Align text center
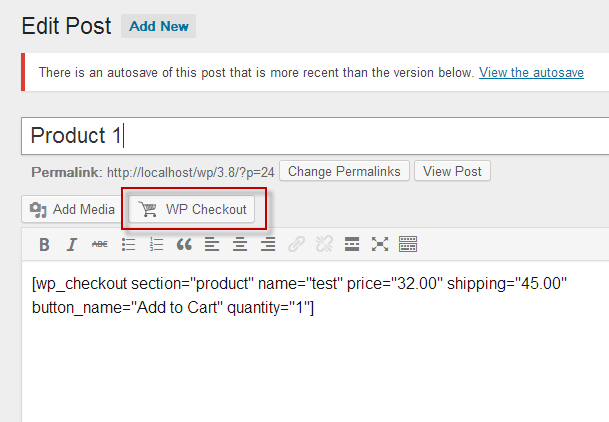This screenshot has height=422, width=609. [x=240, y=245]
